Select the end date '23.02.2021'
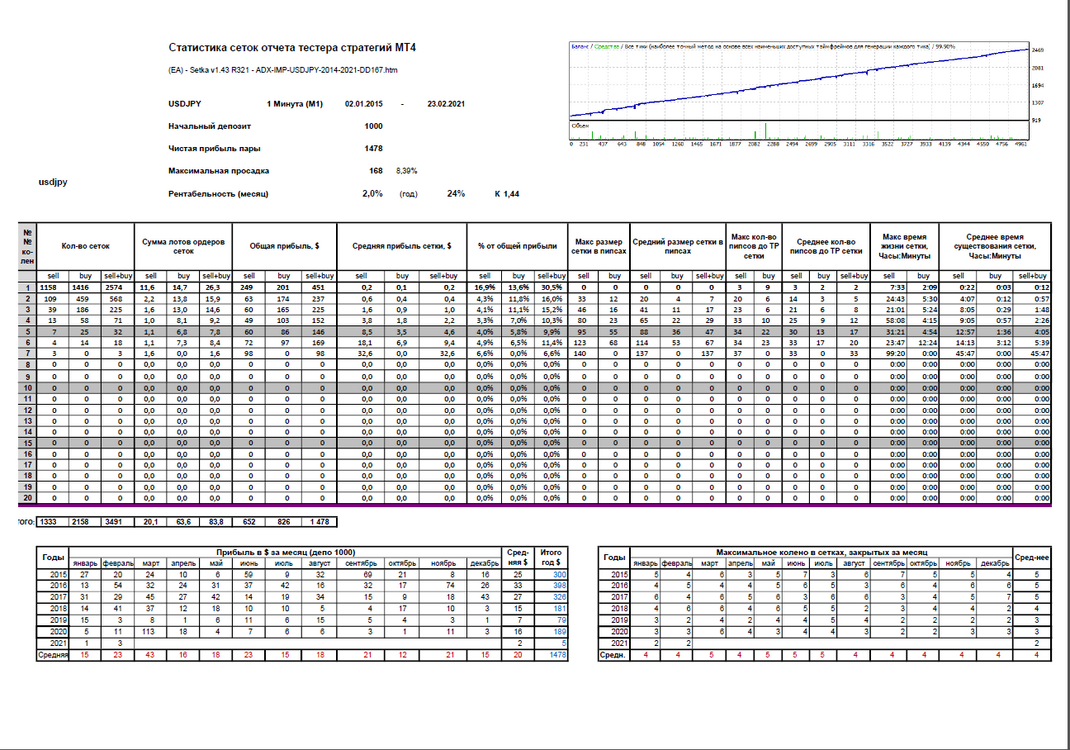1070x750 pixels. pyautogui.click(x=446, y=104)
